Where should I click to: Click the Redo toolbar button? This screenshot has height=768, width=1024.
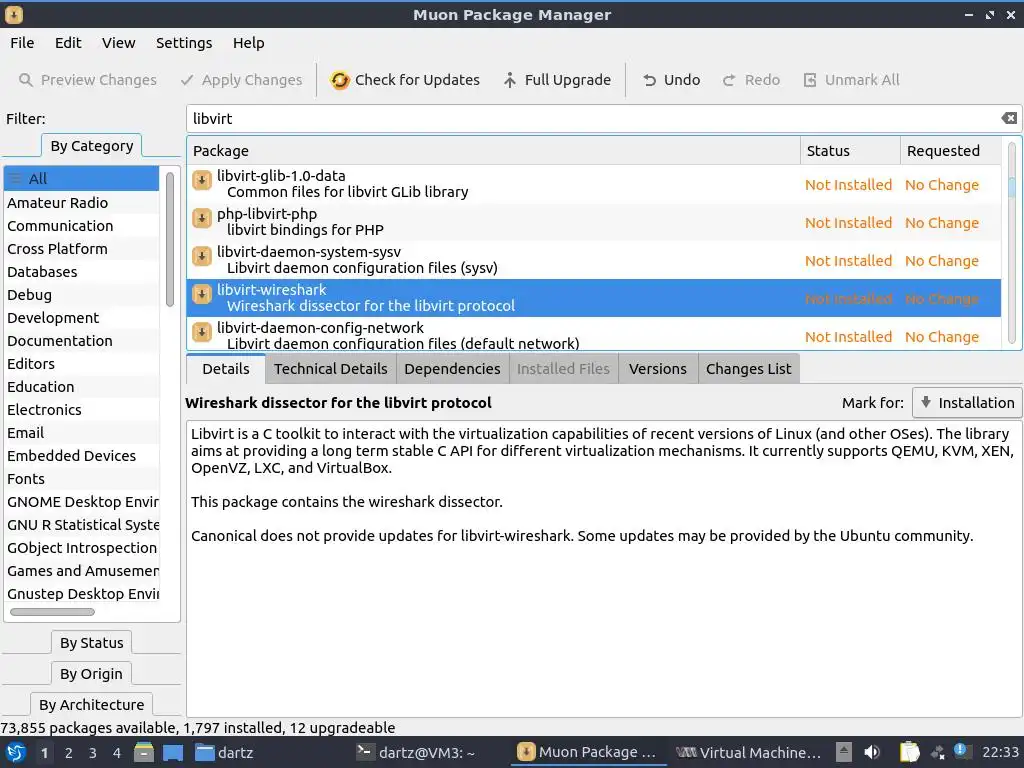point(751,80)
